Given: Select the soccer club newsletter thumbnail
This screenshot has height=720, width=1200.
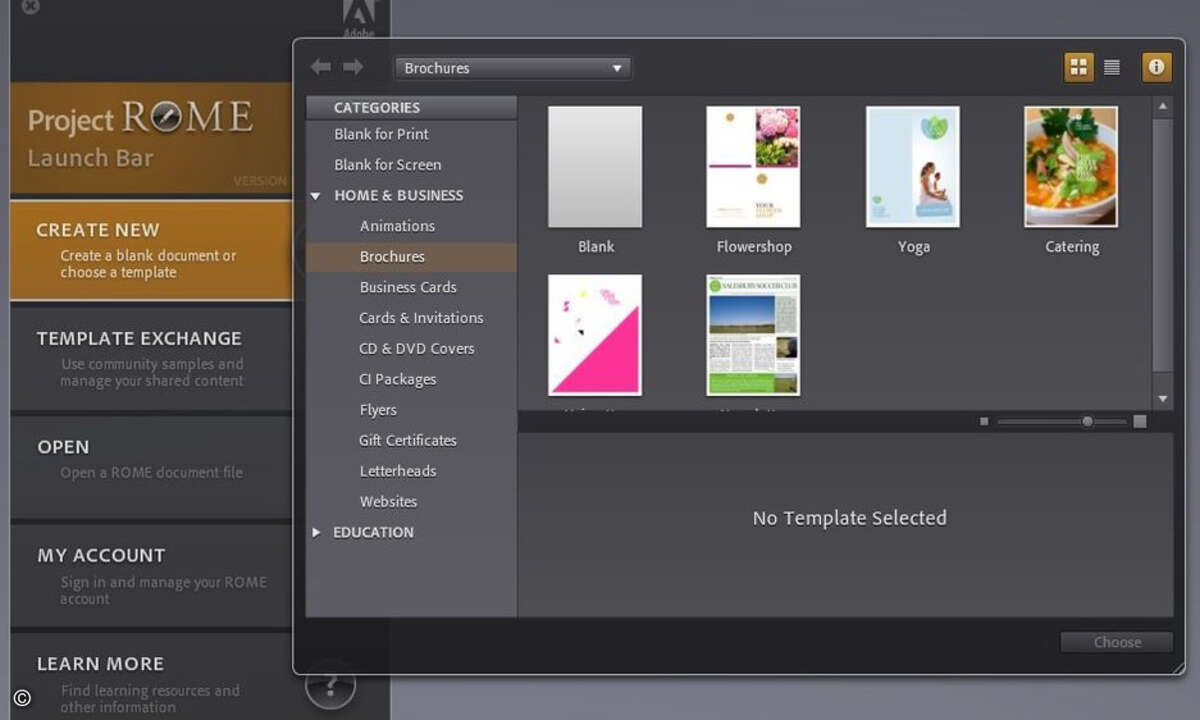Looking at the screenshot, I should 753,335.
